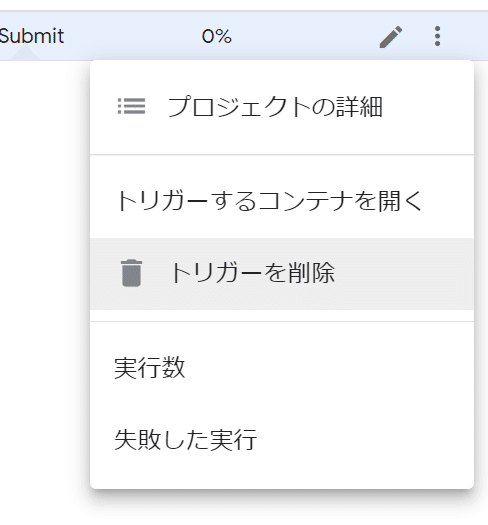Select プロジェクトの詳細 menu entry

282,107
